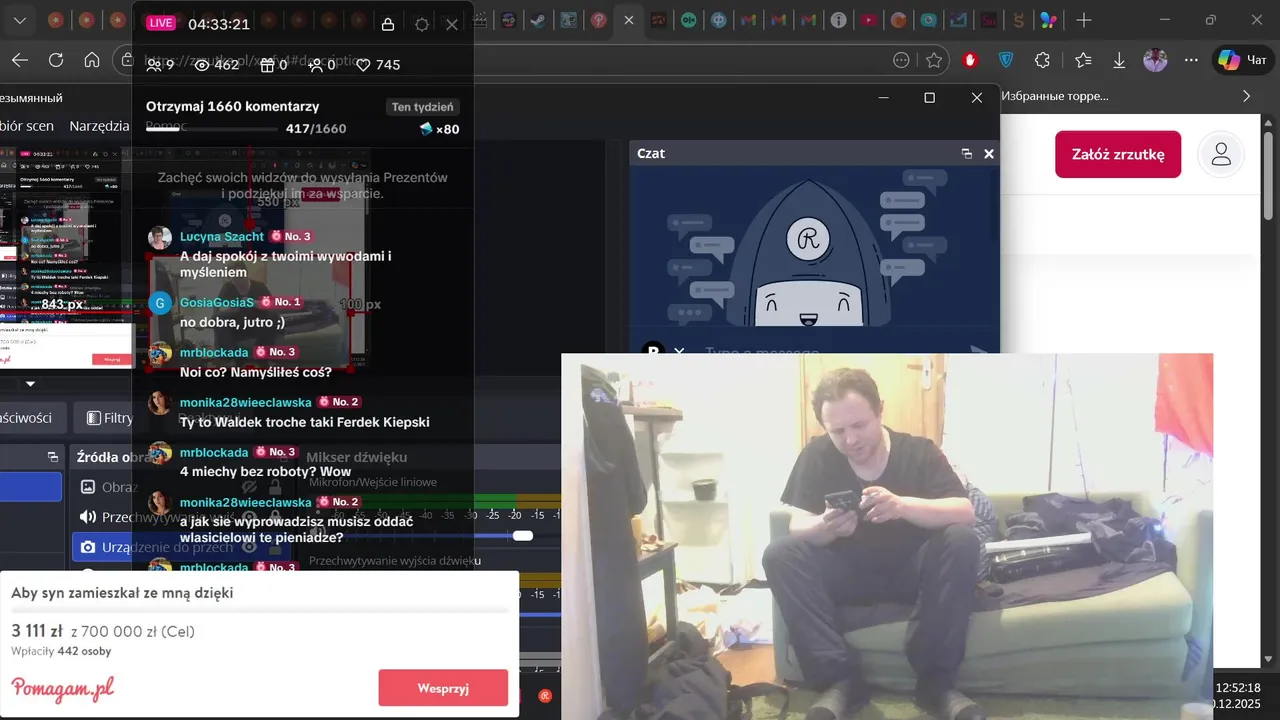
Task: Toggle the lock on the Obraz source
Action: coord(275,487)
